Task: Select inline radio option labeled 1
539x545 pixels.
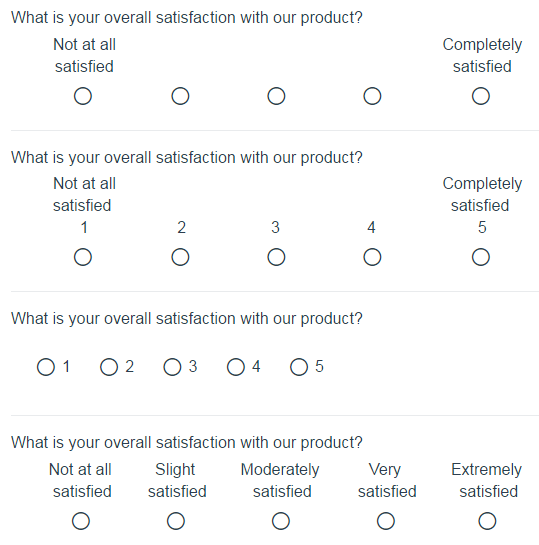Action: (x=46, y=367)
